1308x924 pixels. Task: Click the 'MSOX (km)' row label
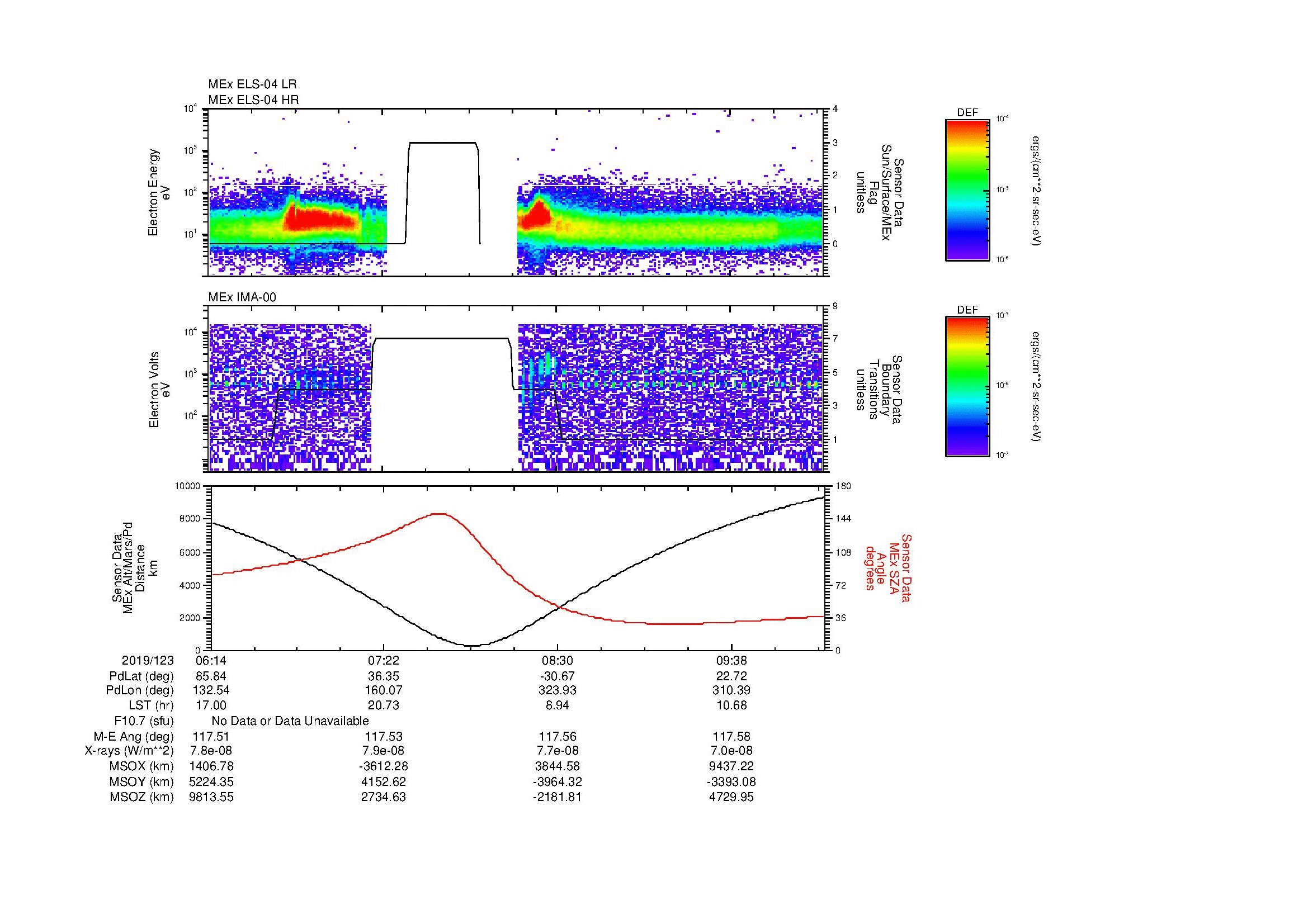(x=142, y=766)
